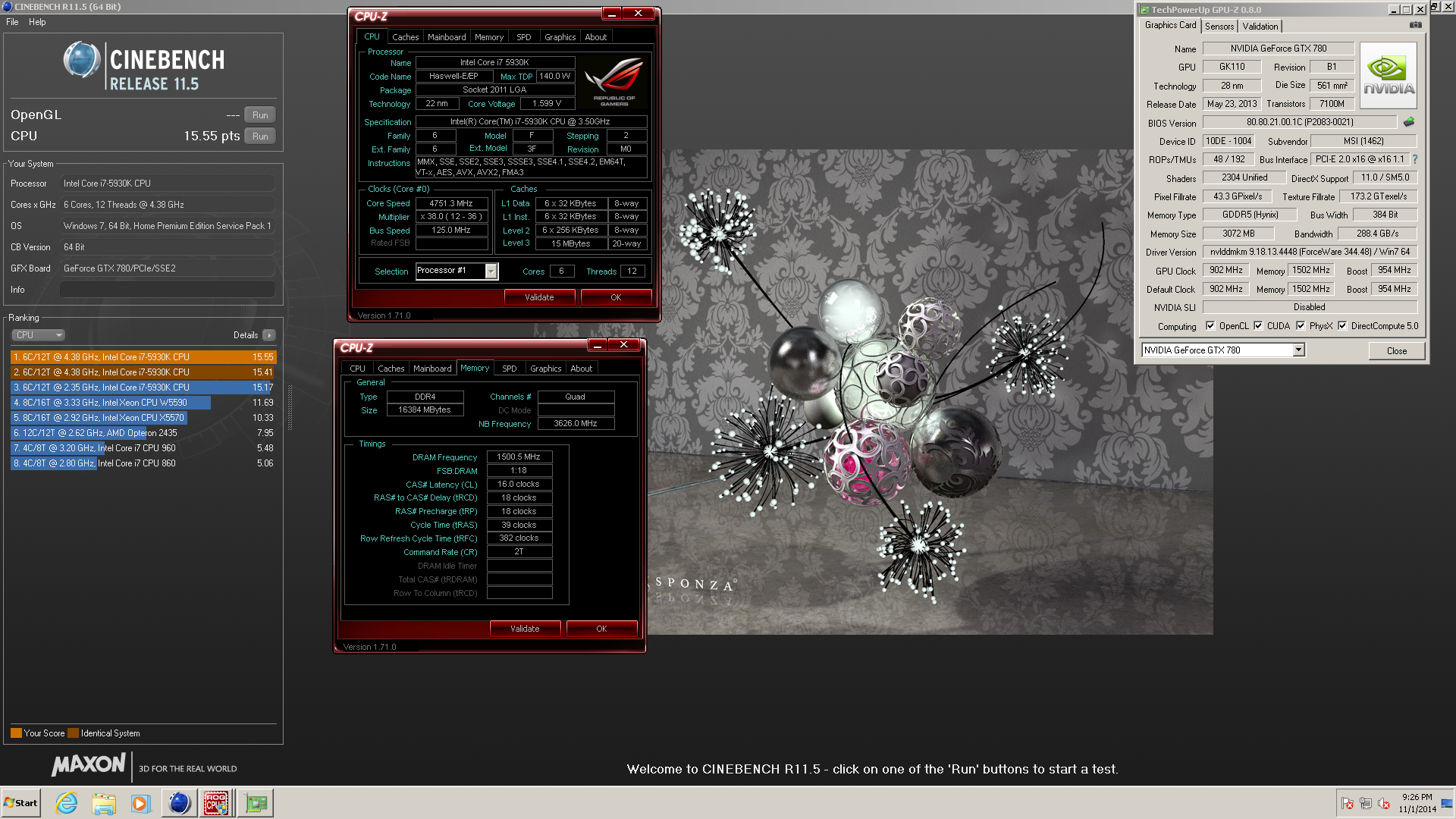Click Validate in top CPU-Z window
This screenshot has width=1456, height=819.
click(539, 297)
